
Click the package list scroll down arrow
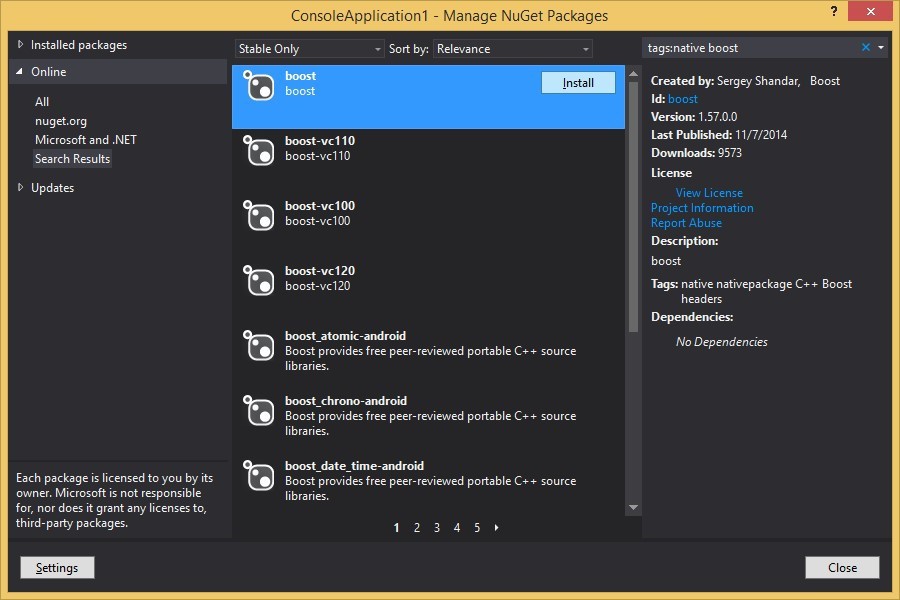(x=633, y=508)
